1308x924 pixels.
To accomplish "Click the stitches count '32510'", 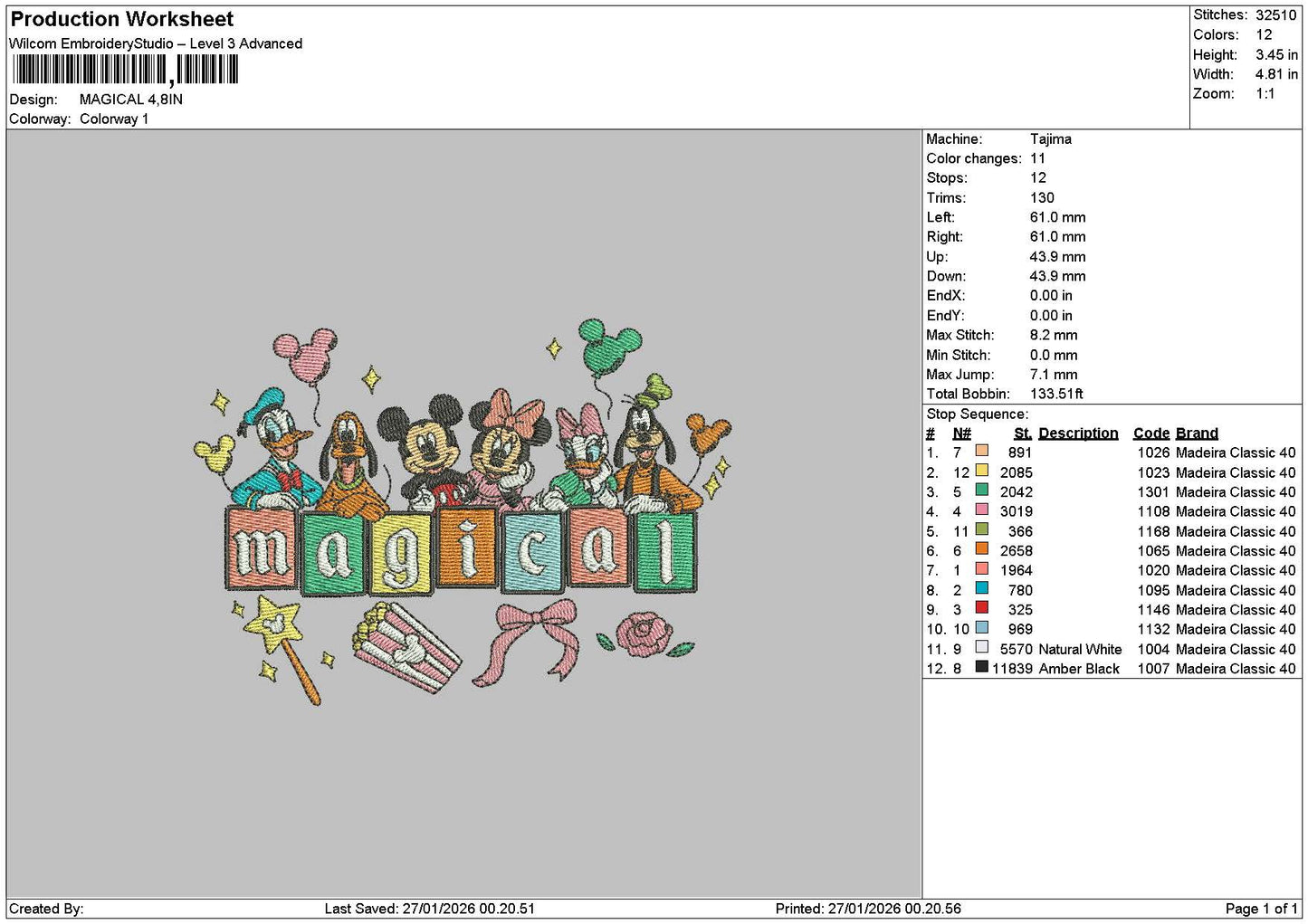I will tap(1276, 15).
